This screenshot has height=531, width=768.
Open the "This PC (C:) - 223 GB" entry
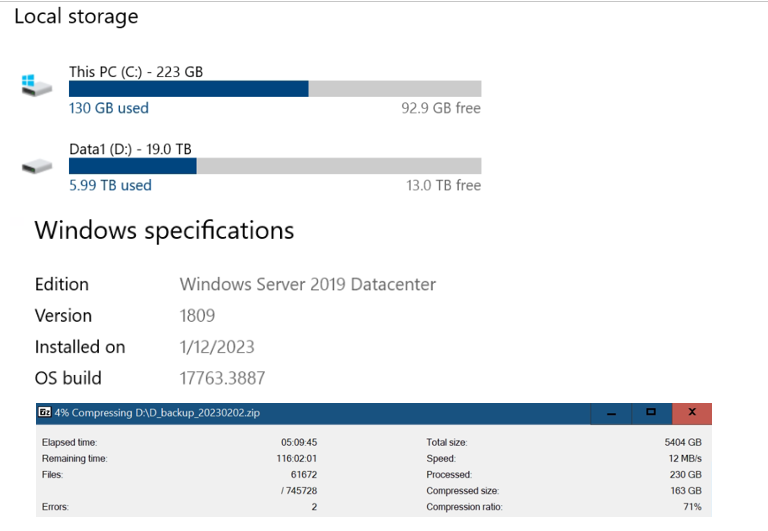[136, 72]
